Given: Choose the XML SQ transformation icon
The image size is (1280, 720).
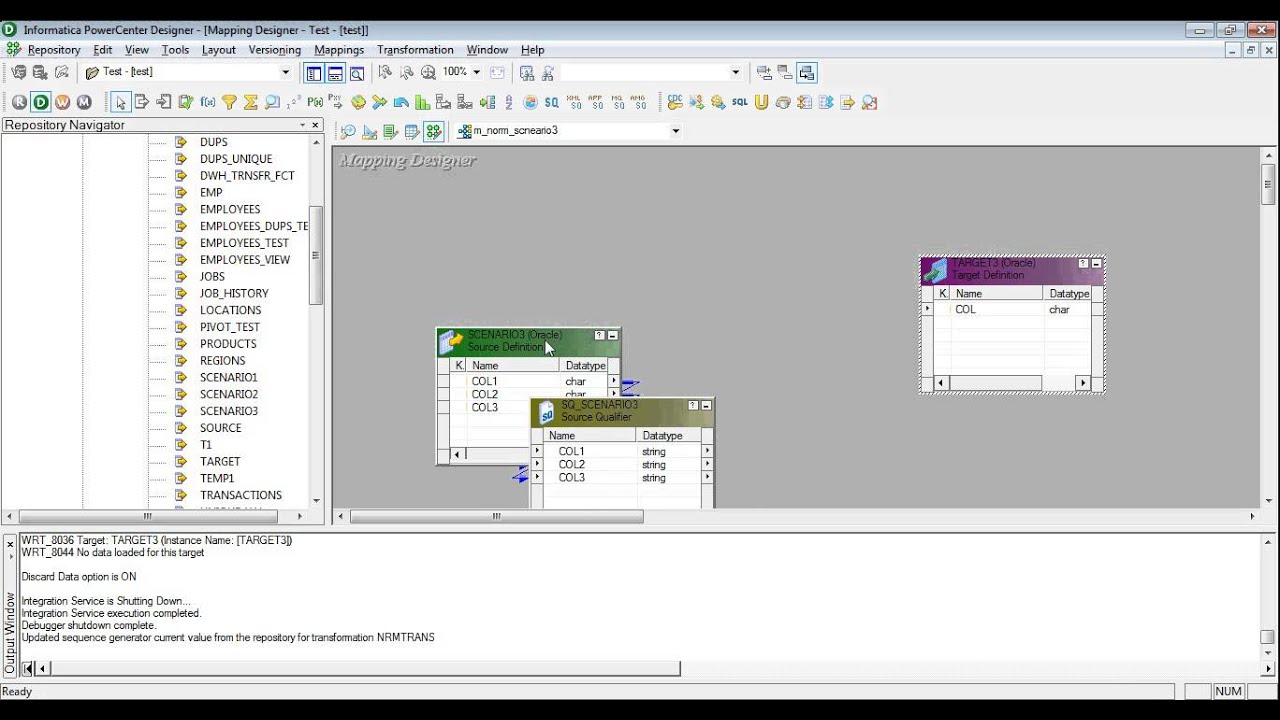Looking at the screenshot, I should 574,102.
